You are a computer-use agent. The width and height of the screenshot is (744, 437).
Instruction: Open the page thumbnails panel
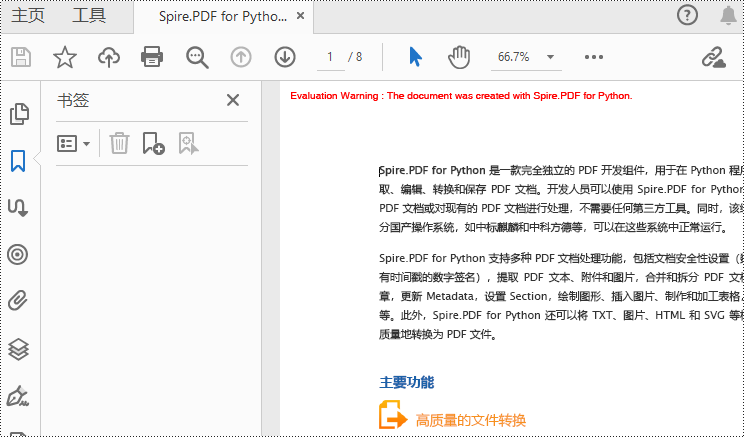click(x=19, y=114)
